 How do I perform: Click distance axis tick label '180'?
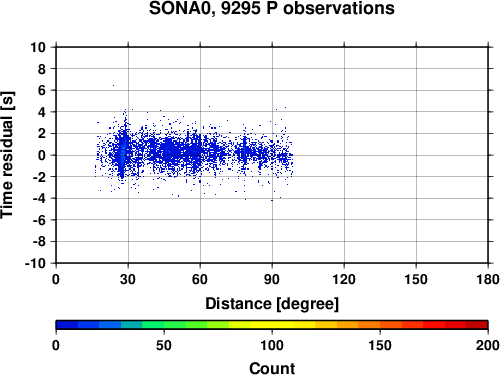(x=488, y=279)
